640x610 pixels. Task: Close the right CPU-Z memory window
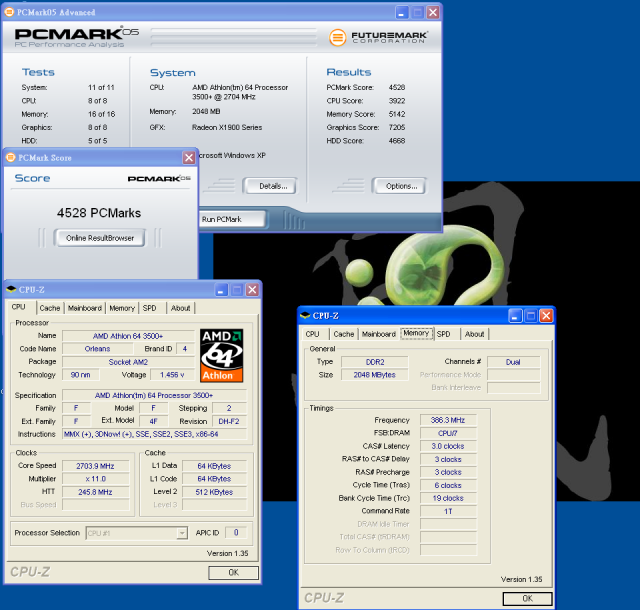(x=546, y=316)
